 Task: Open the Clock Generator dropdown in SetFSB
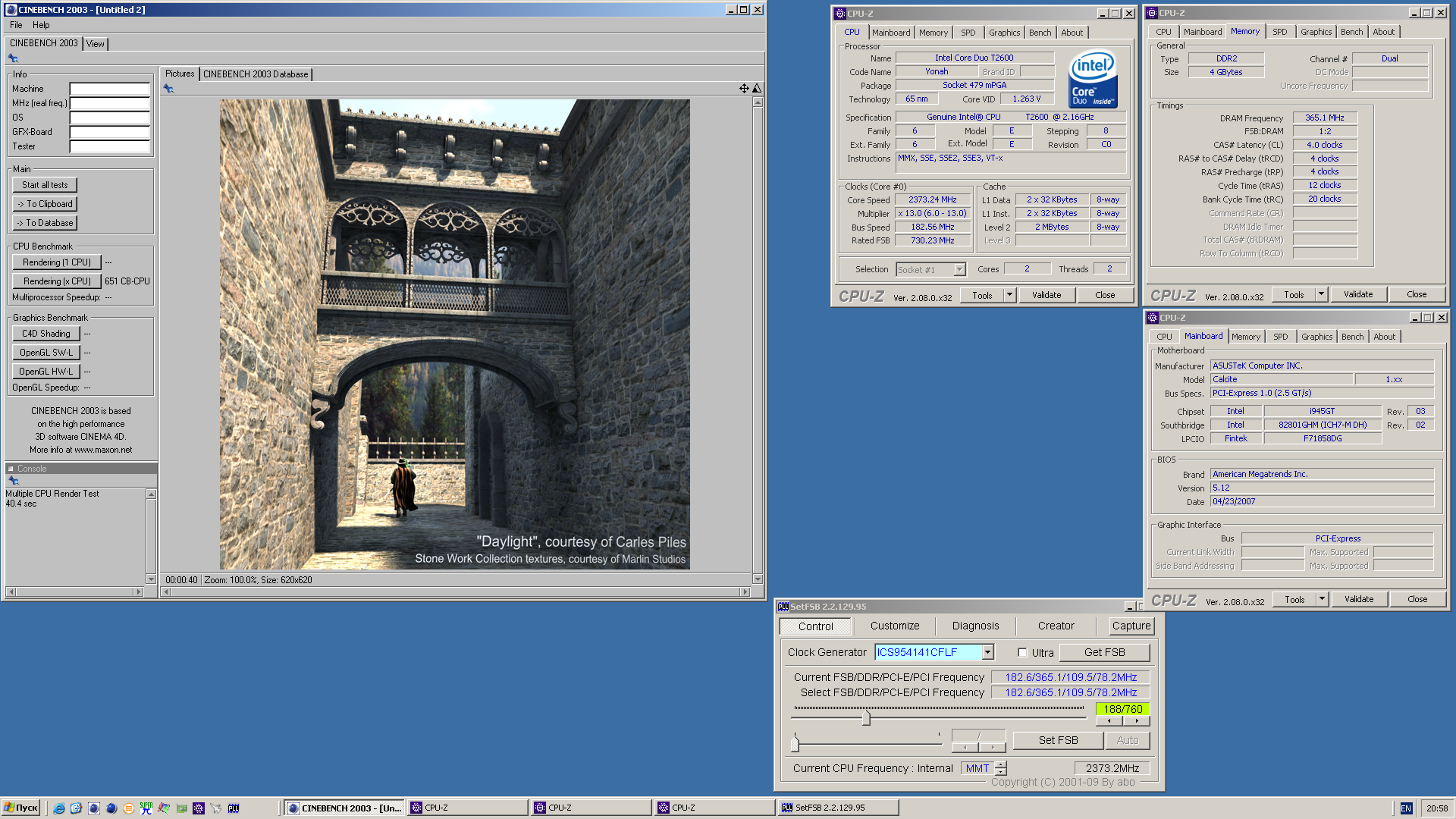tap(987, 652)
